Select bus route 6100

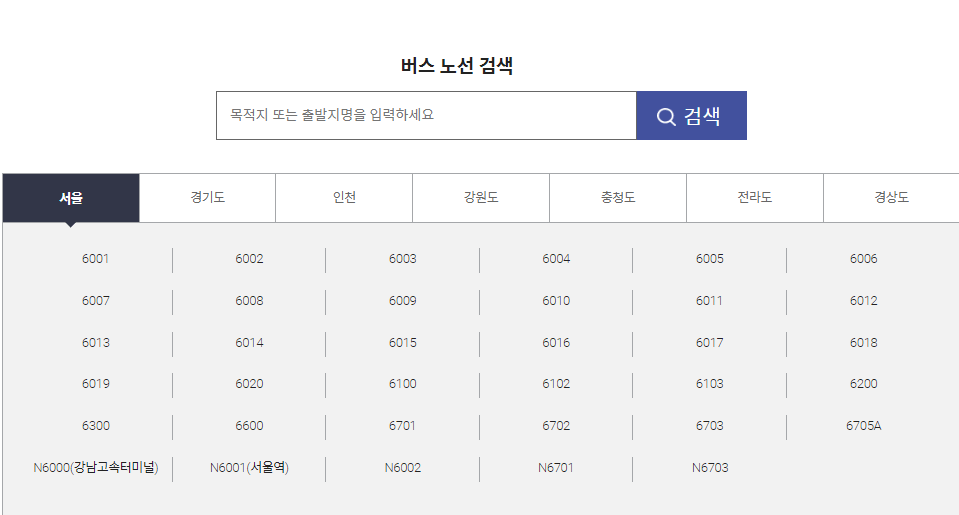pos(402,383)
